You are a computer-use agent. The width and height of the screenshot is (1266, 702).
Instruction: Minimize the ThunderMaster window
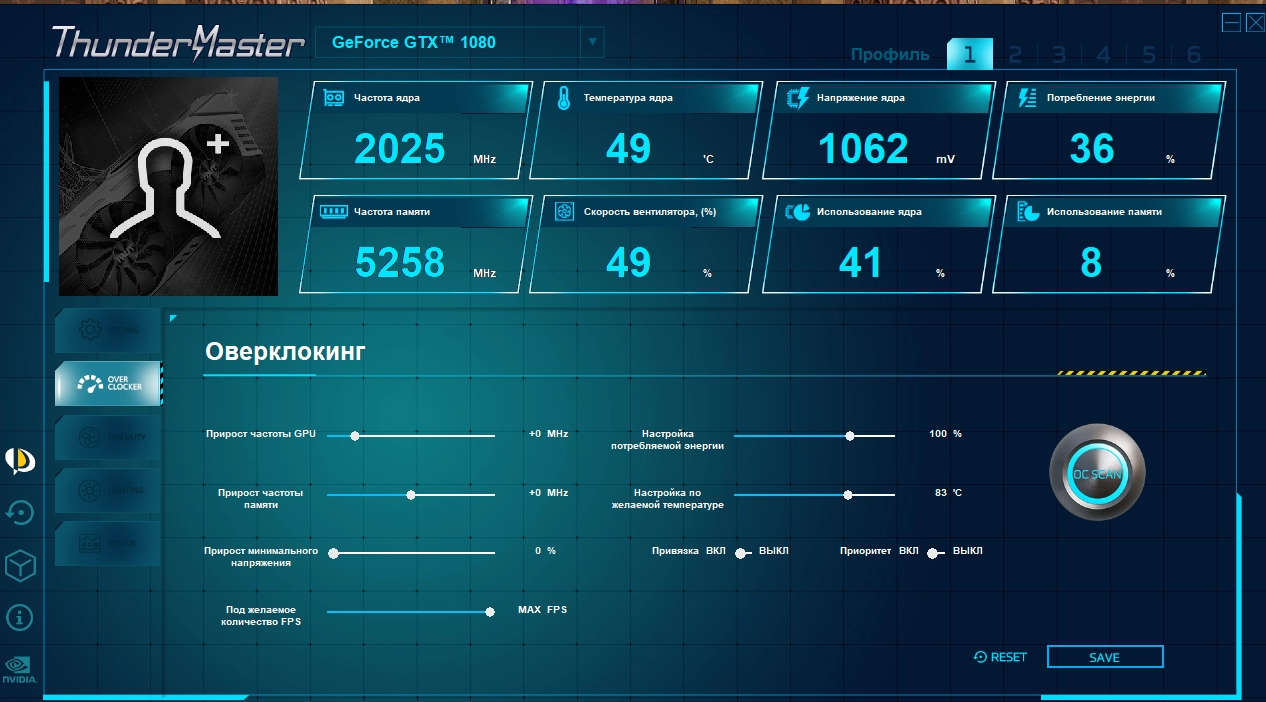point(1231,22)
